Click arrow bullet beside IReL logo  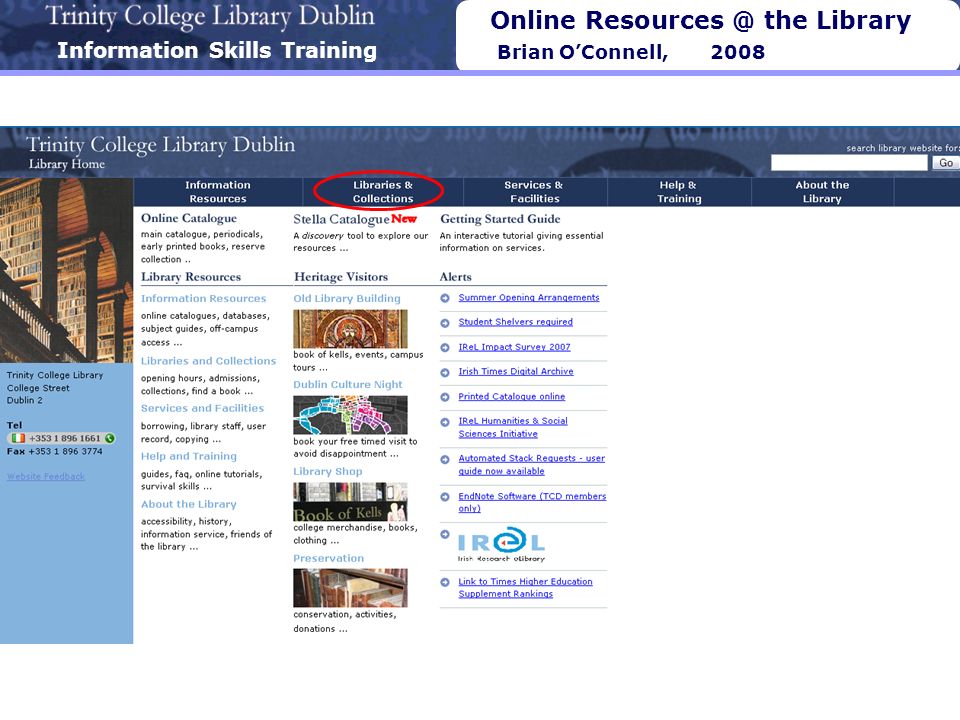445,534
